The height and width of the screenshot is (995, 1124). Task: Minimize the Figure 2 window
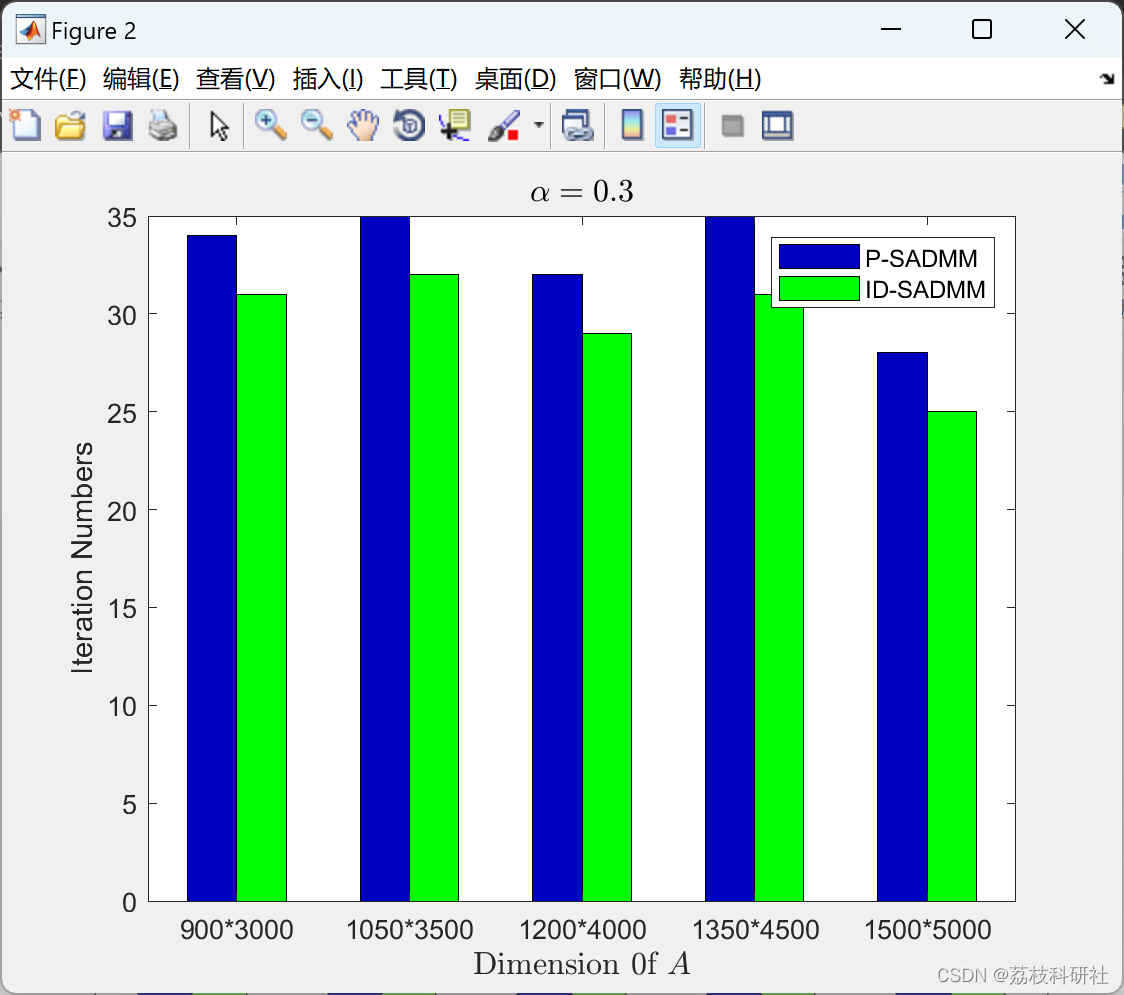891,29
